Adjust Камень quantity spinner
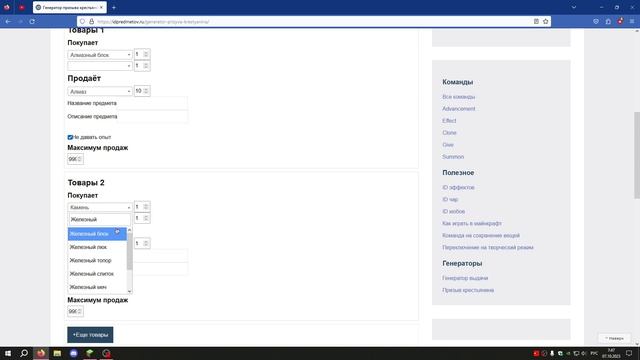 click(142, 207)
